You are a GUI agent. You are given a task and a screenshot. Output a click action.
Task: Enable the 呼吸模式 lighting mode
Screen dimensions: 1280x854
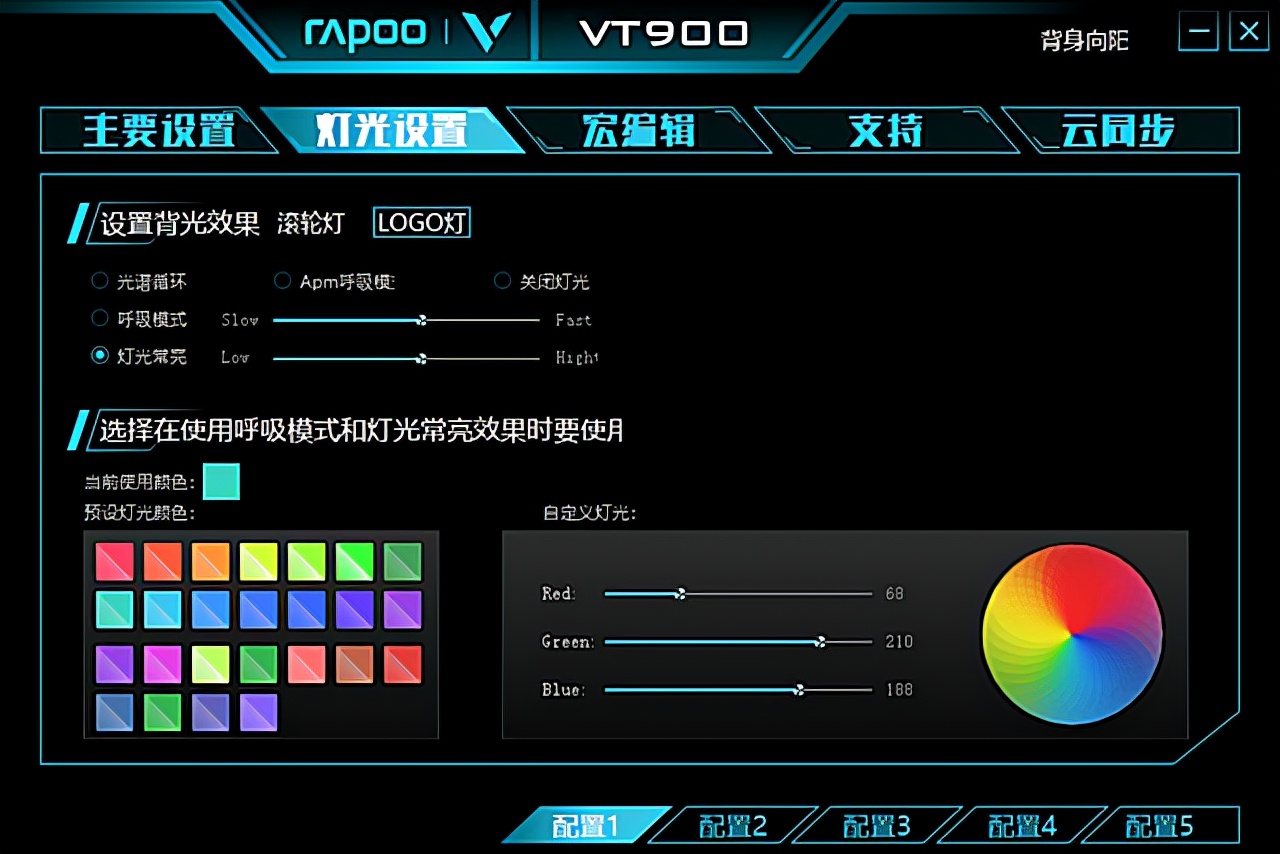[x=100, y=318]
